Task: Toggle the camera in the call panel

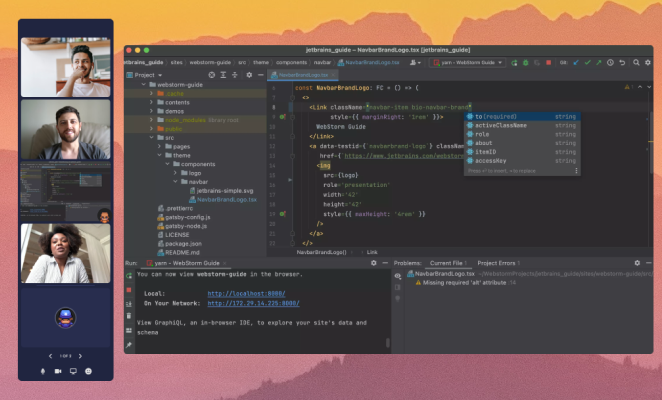Action: (x=58, y=371)
